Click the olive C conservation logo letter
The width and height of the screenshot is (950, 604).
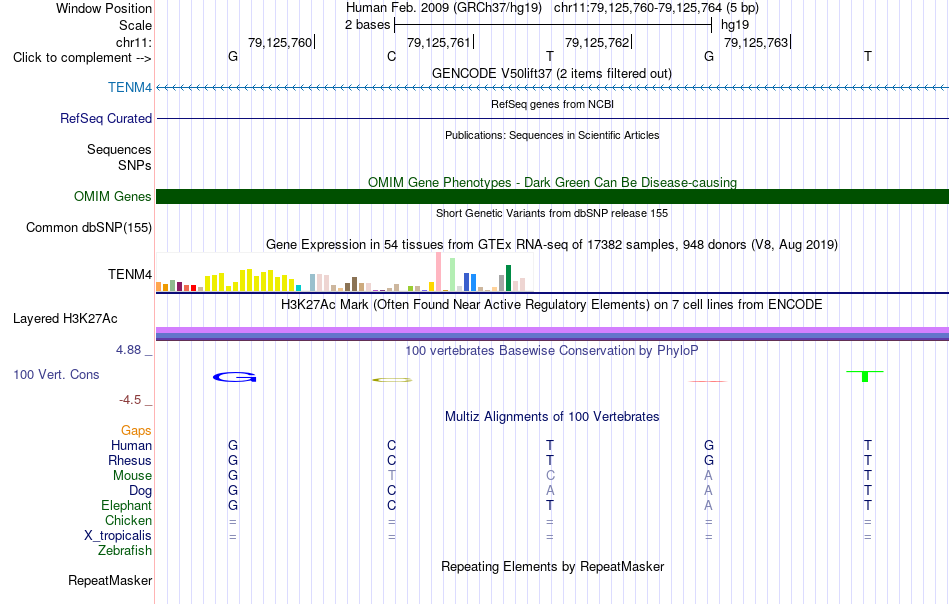pos(392,380)
